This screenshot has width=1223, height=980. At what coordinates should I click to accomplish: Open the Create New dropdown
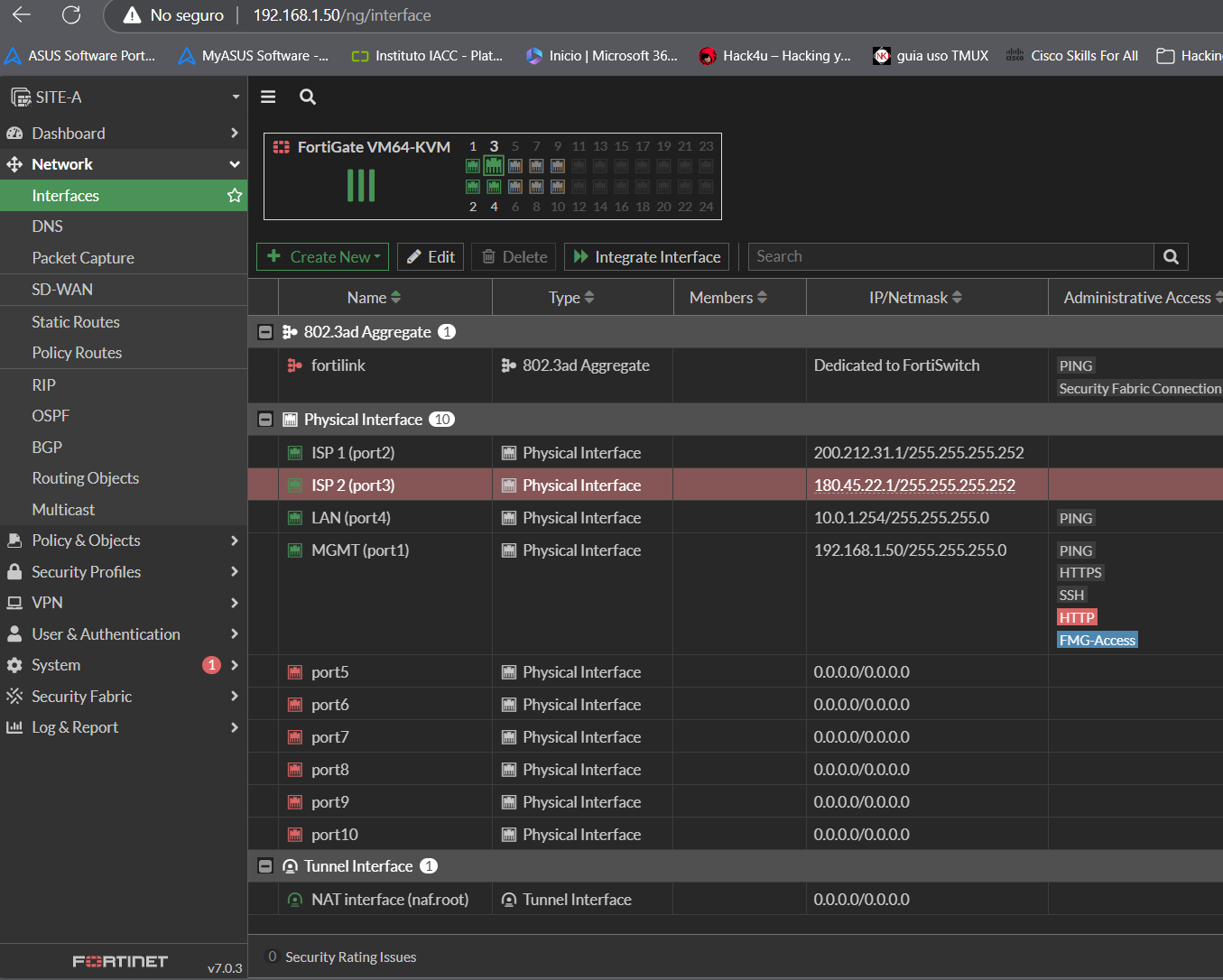point(323,257)
